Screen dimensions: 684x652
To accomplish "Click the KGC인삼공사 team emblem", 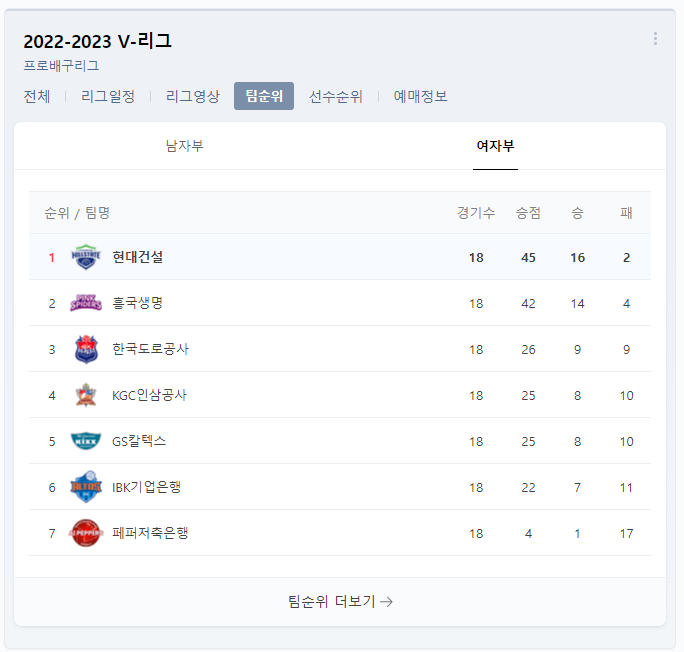I will 86,395.
